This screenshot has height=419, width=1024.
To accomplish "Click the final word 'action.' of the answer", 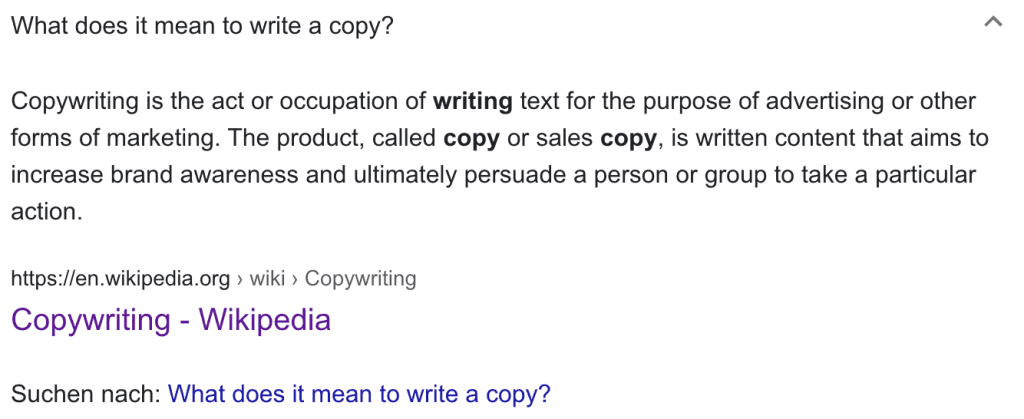I will pyautogui.click(x=47, y=212).
